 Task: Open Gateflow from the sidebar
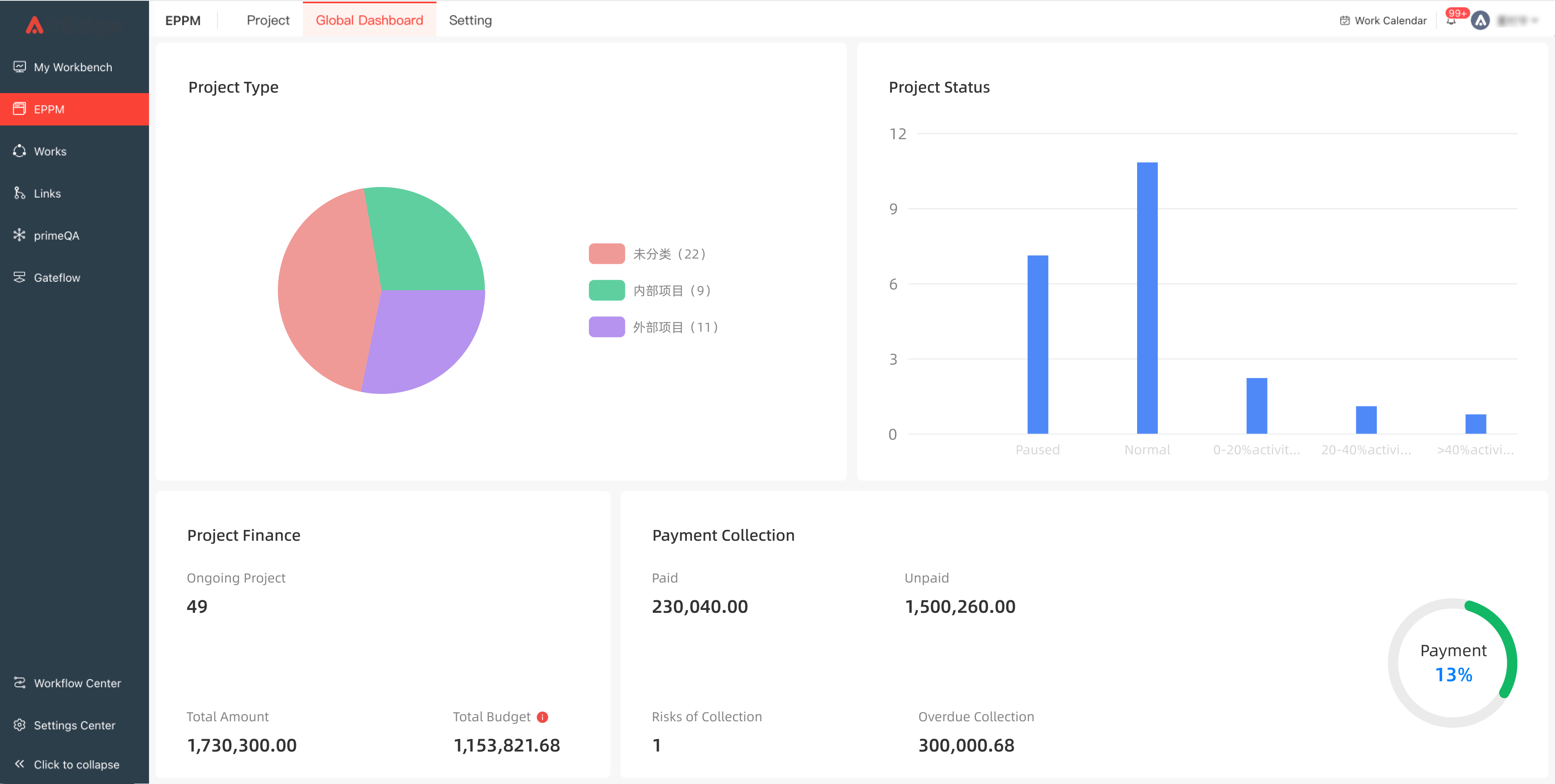click(x=74, y=278)
